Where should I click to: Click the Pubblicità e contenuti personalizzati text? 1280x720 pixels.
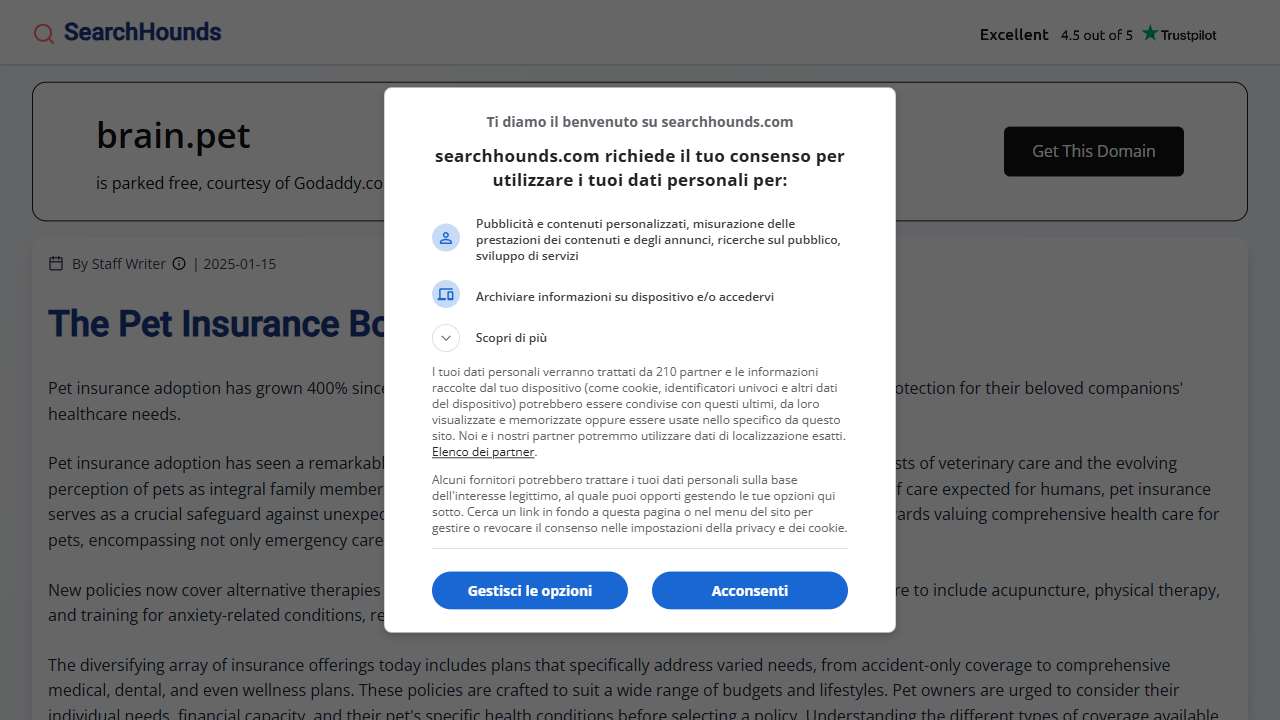click(x=658, y=240)
